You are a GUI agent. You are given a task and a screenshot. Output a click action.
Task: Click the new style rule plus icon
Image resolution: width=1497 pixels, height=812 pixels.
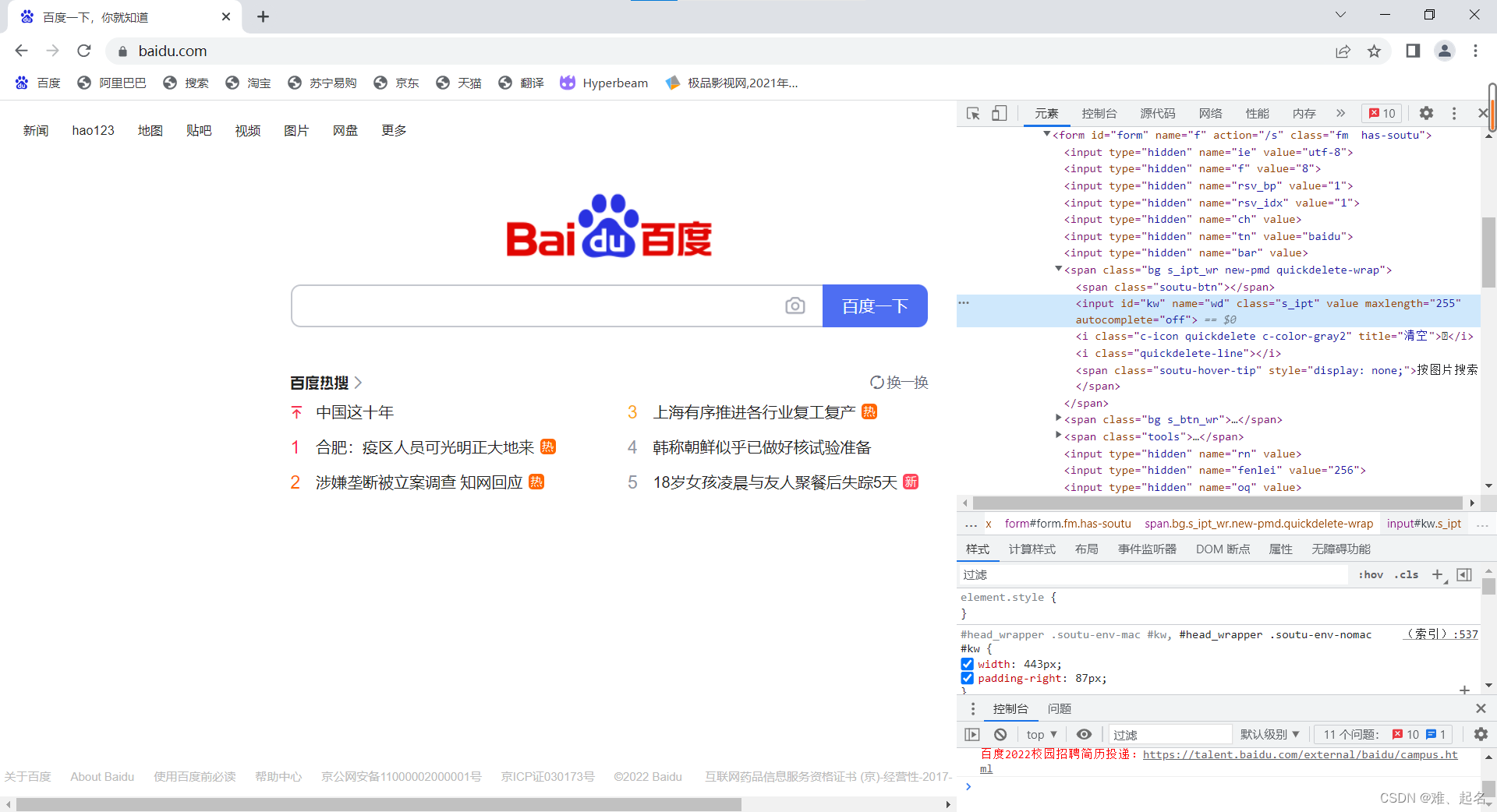(1438, 574)
